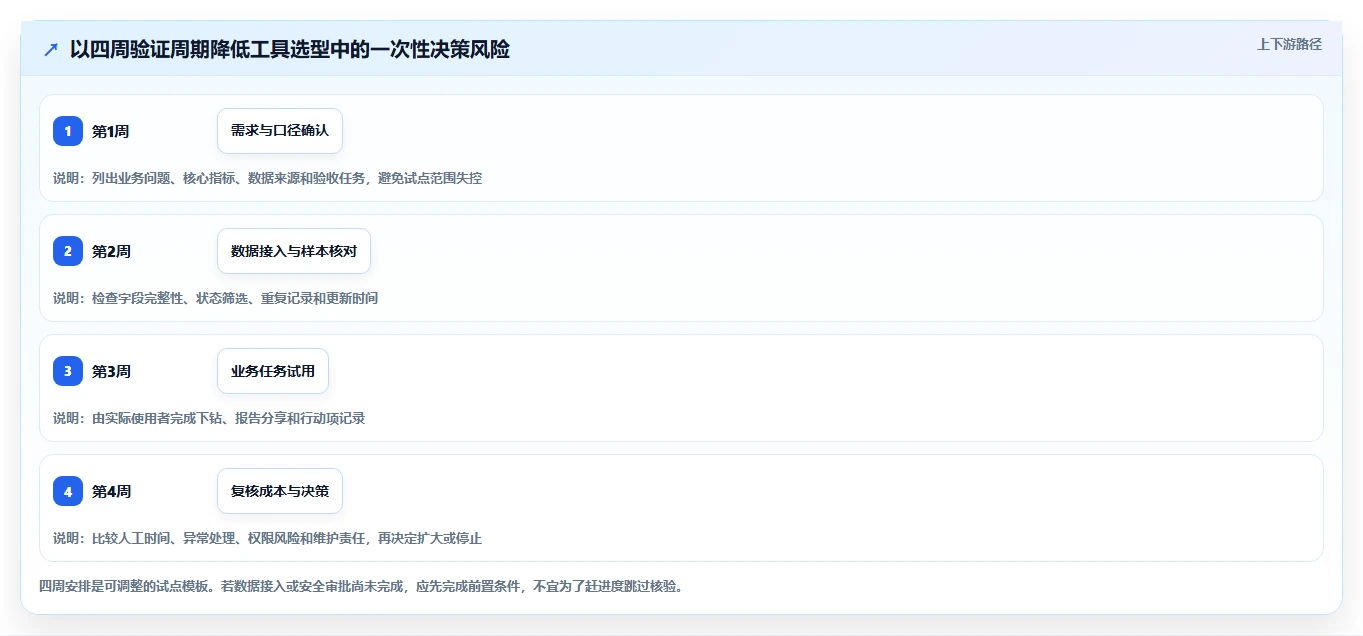The image size is (1363, 636).
Task: Open the 数据接入与样本核对 step chip
Action: [294, 251]
